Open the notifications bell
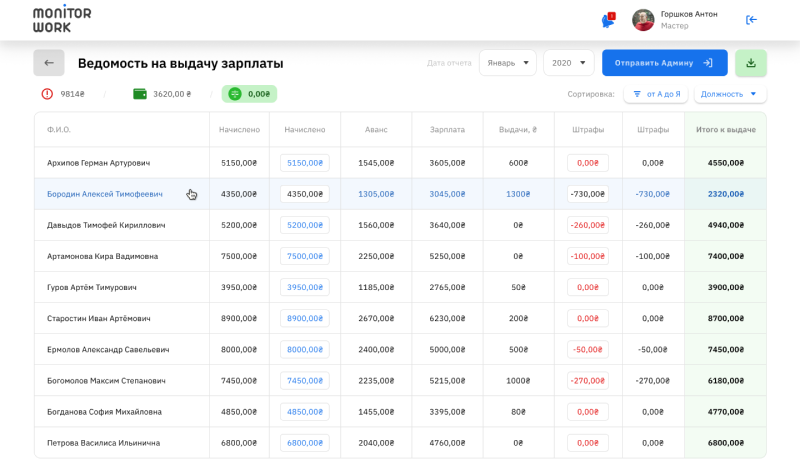 coord(607,20)
